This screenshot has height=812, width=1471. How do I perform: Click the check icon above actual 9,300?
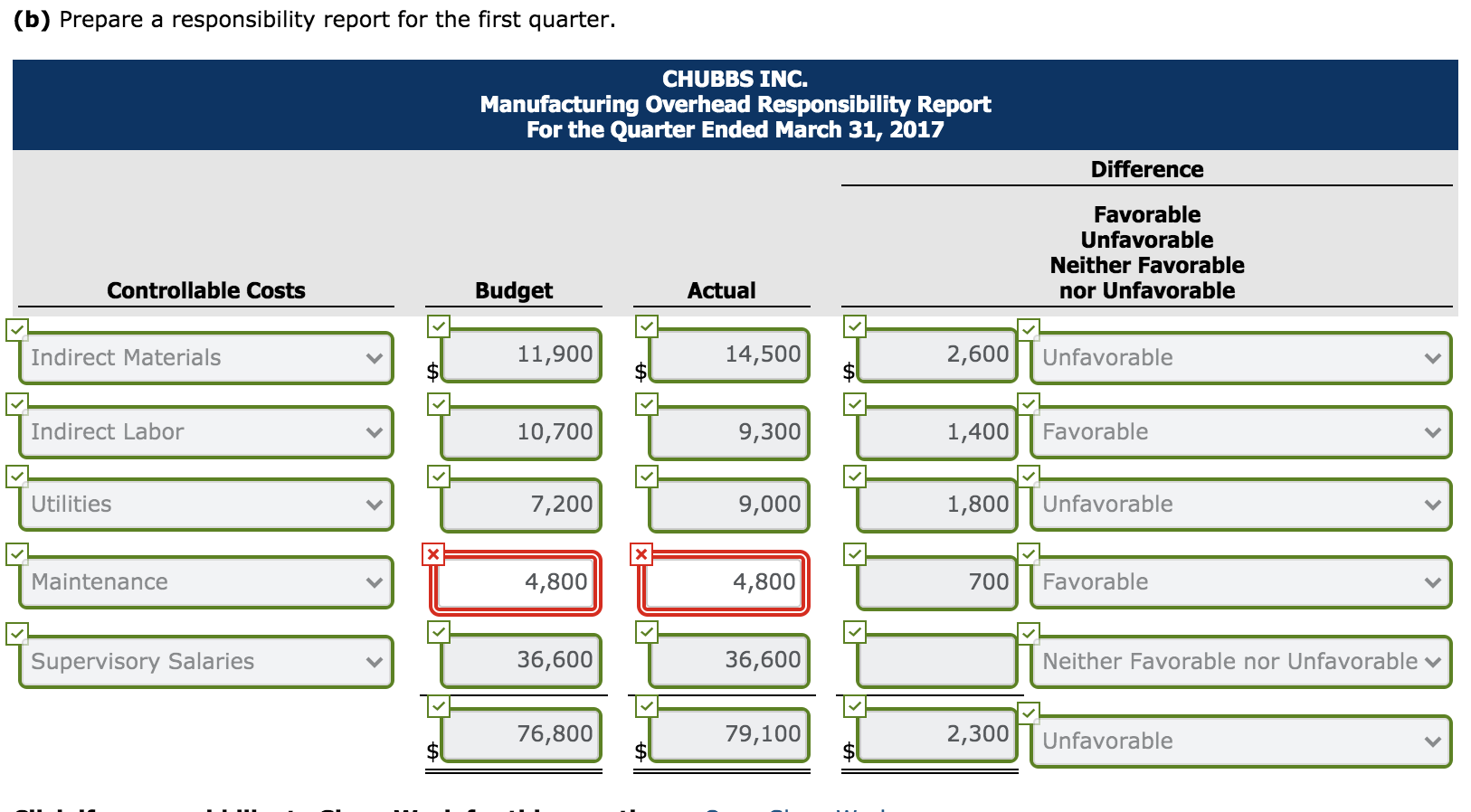tap(647, 404)
